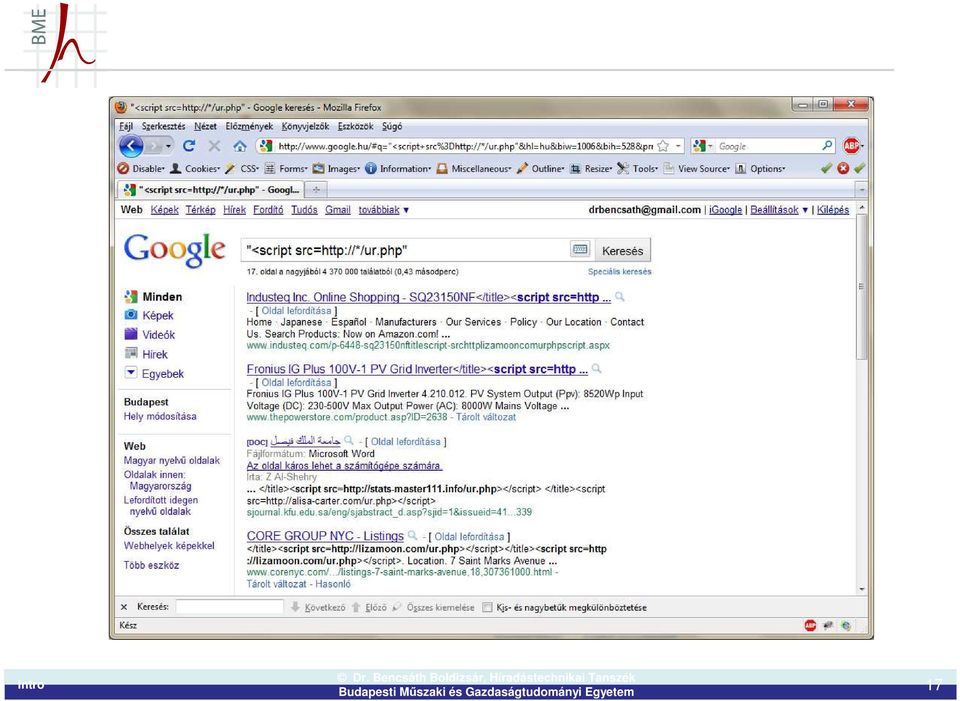
Task: Open the Eszközök menu
Action: click(x=355, y=126)
